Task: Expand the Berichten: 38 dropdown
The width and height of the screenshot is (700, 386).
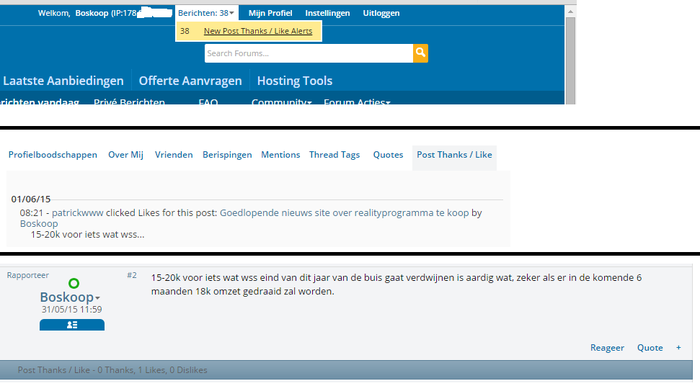Action: 206,13
